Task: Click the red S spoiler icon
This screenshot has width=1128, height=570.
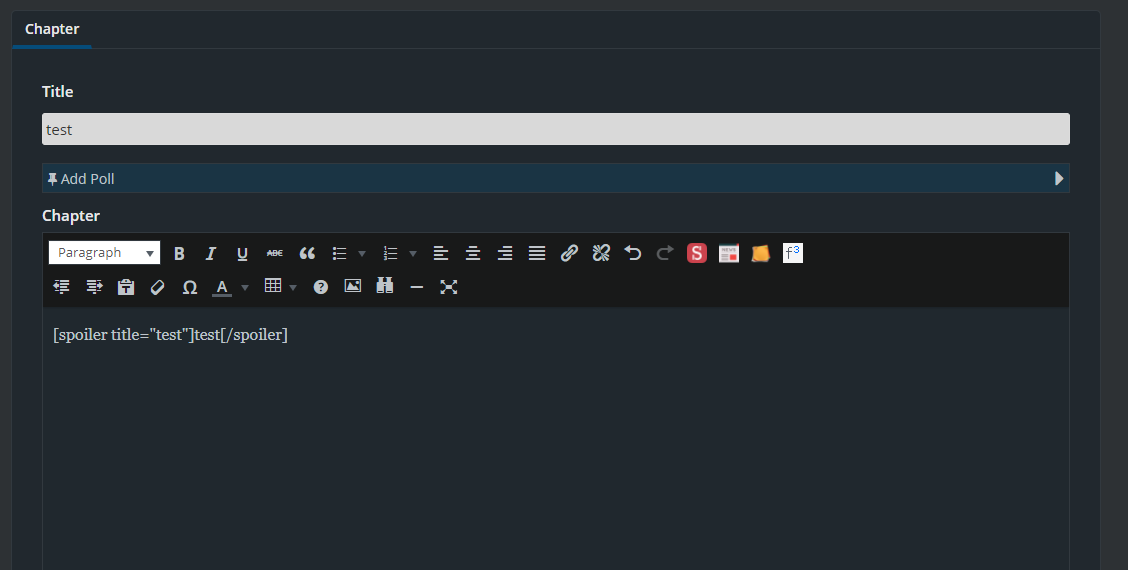Action: pyautogui.click(x=697, y=254)
